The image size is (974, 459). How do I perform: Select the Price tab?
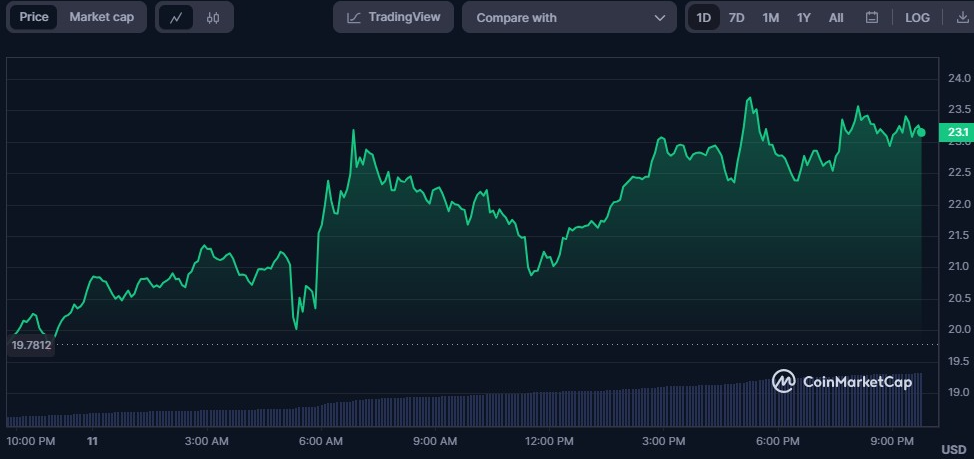(34, 17)
